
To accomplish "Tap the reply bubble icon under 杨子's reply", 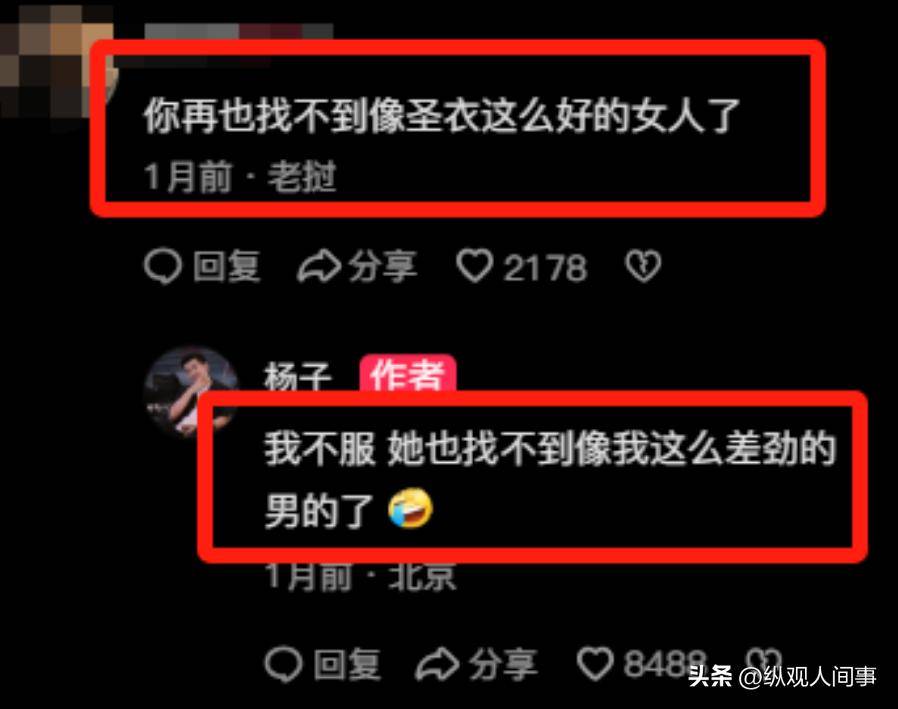I will click(283, 664).
